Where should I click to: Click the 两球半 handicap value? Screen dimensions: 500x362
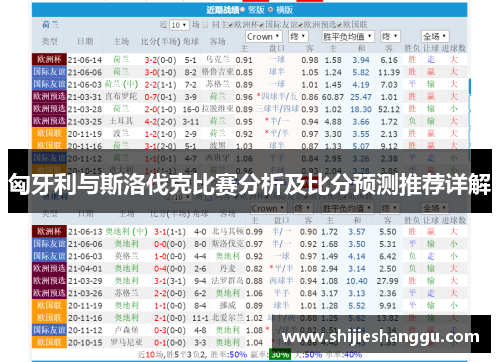[x=281, y=281]
